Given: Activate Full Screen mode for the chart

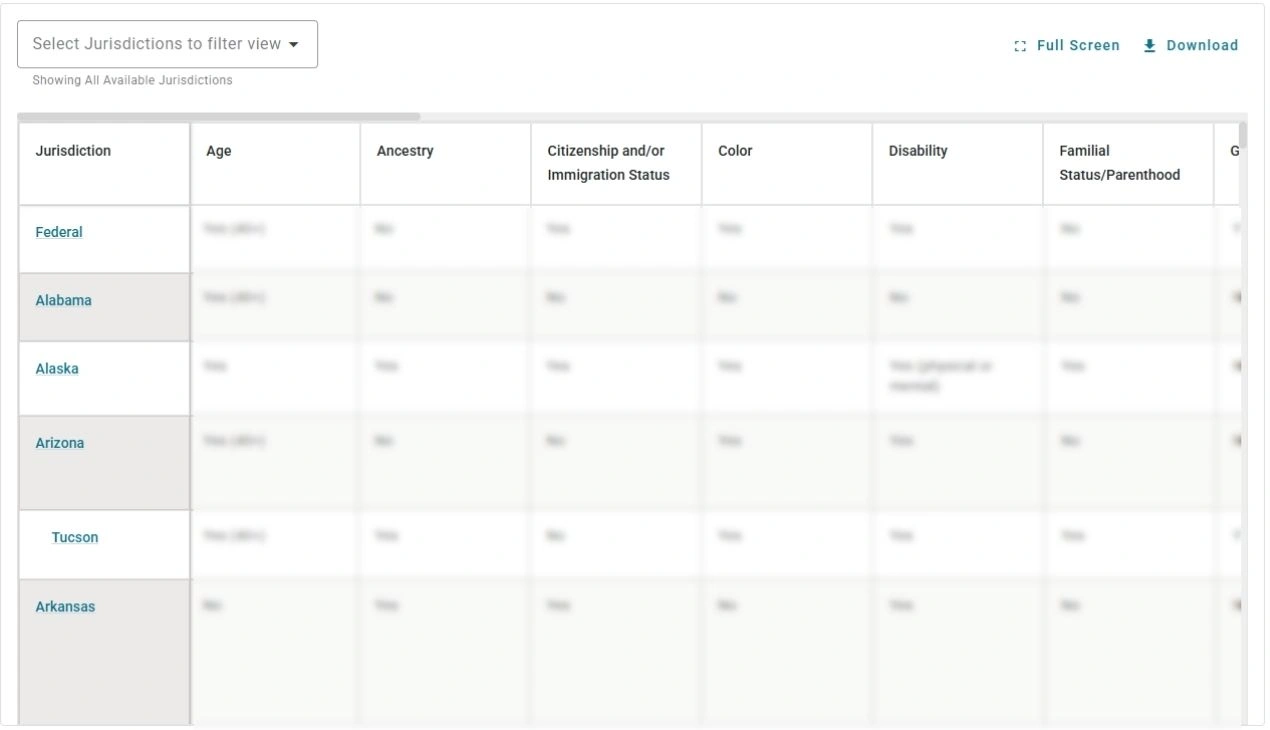Looking at the screenshot, I should (1067, 45).
